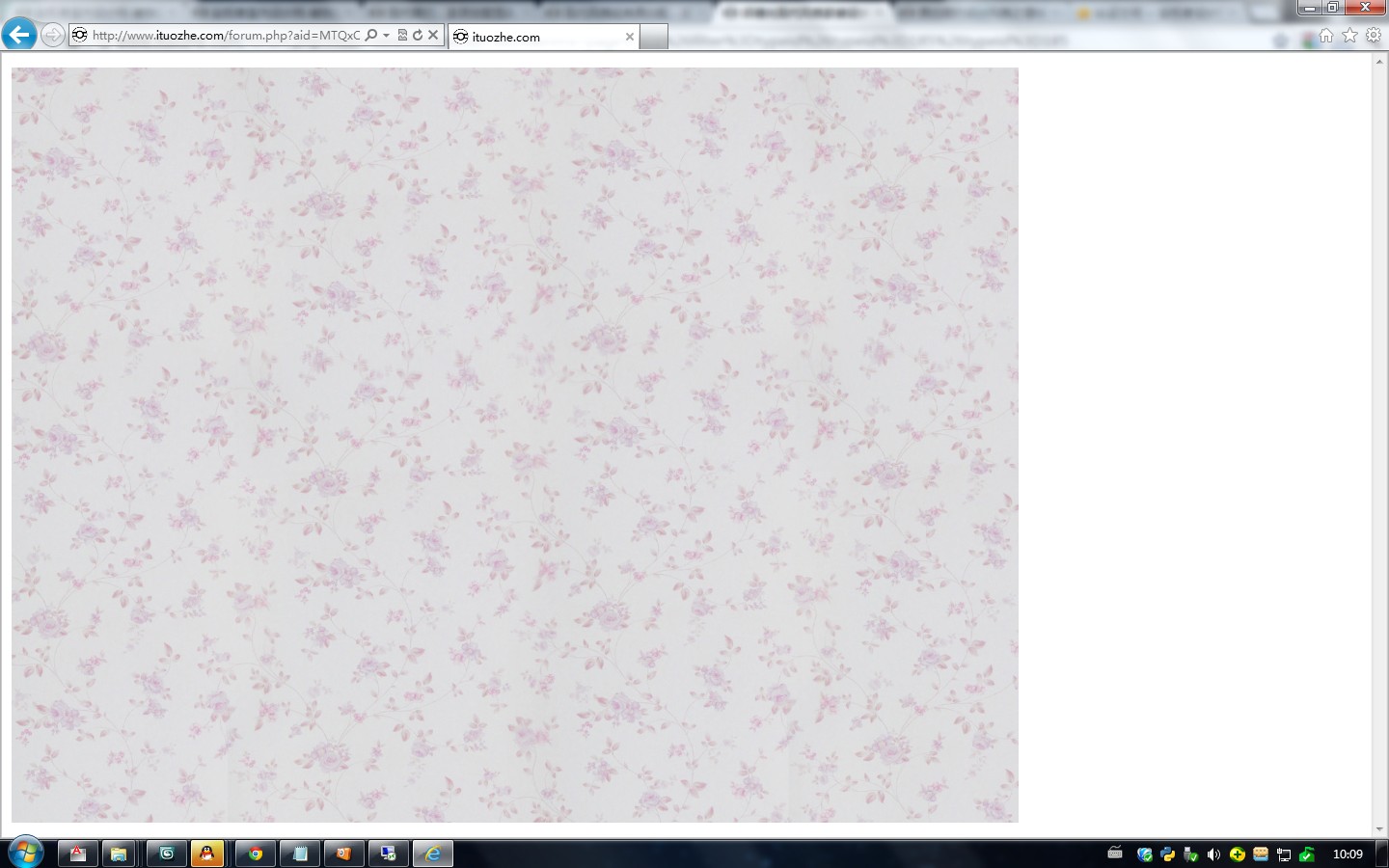Minimize the Internet Explorer window

point(1309,7)
